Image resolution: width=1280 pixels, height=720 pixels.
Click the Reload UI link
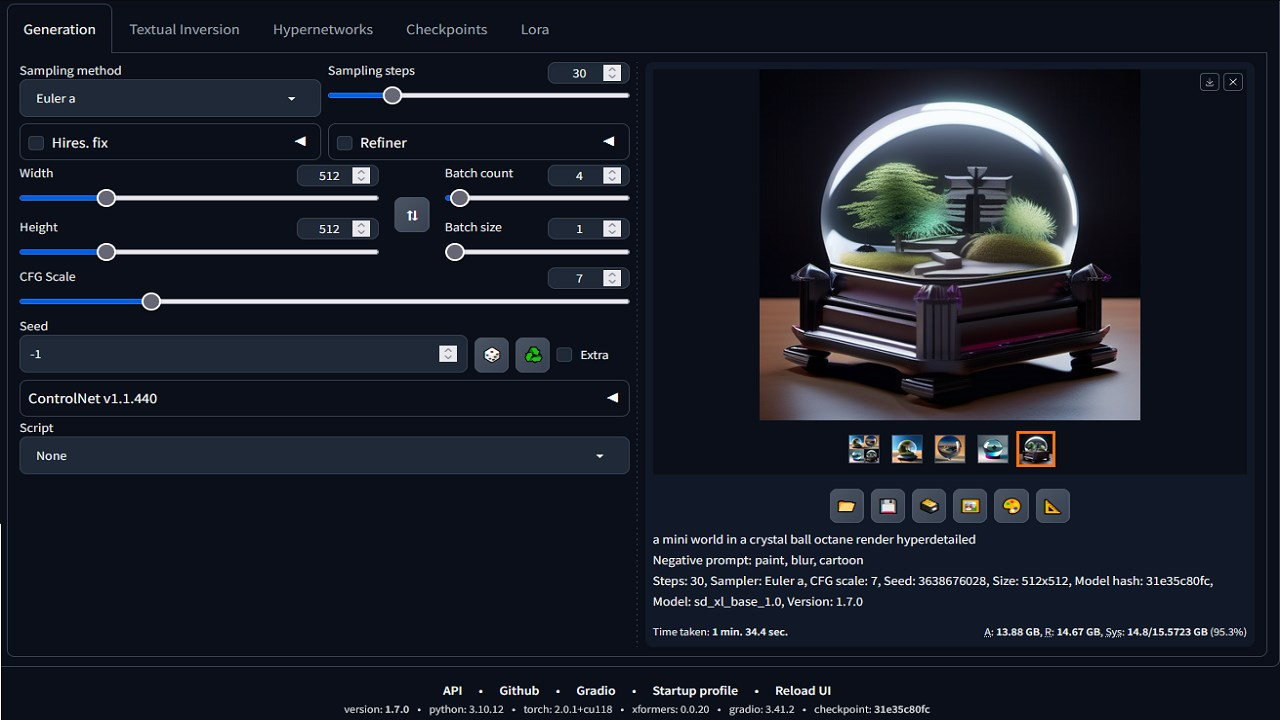pyautogui.click(x=803, y=690)
